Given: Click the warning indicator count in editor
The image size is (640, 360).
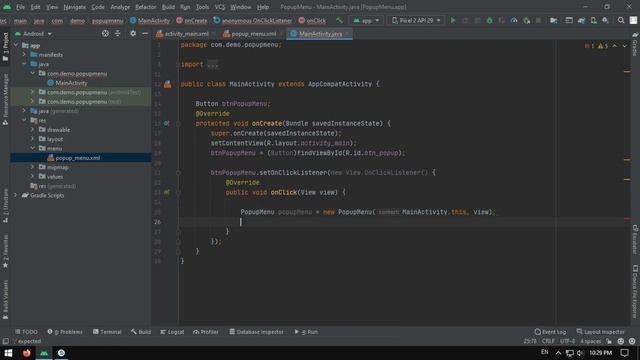Looking at the screenshot, I should click(x=603, y=46).
